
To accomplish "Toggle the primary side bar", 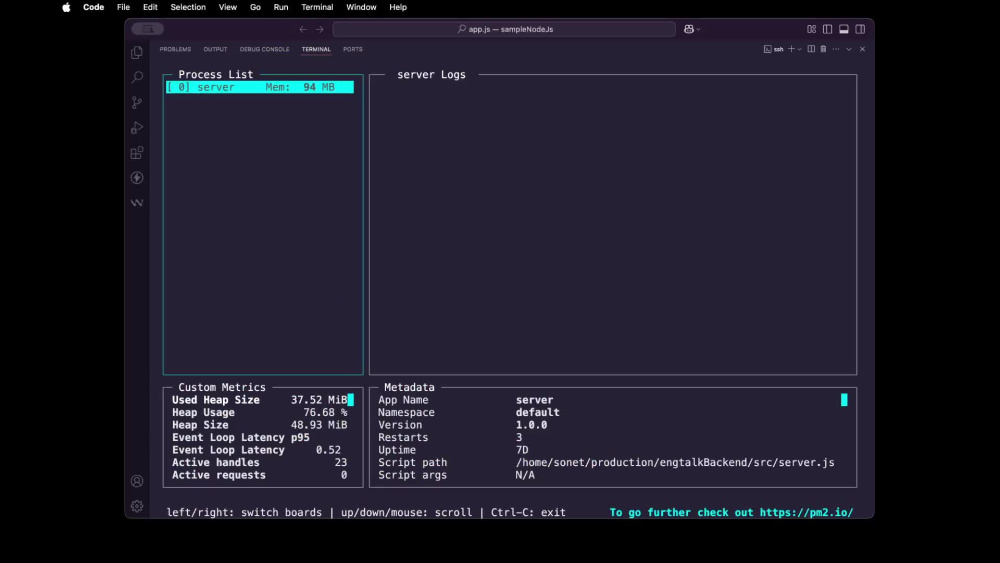I will [x=827, y=29].
